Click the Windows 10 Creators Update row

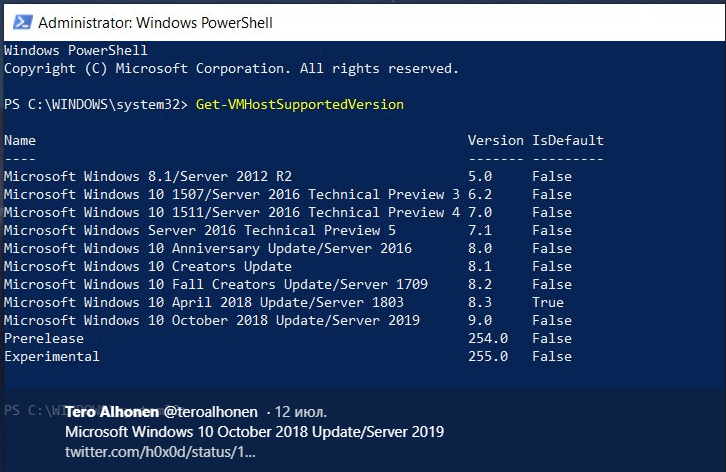tap(288, 266)
